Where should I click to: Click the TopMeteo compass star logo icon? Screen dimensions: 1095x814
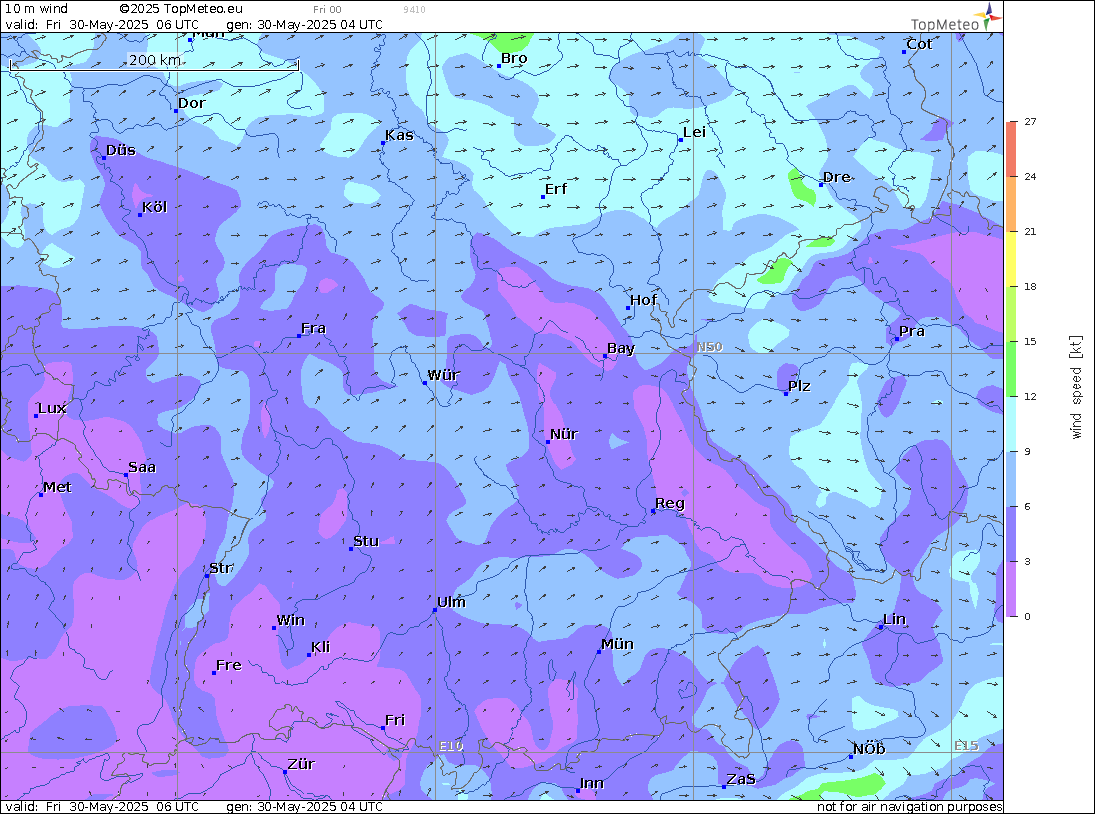tap(990, 15)
